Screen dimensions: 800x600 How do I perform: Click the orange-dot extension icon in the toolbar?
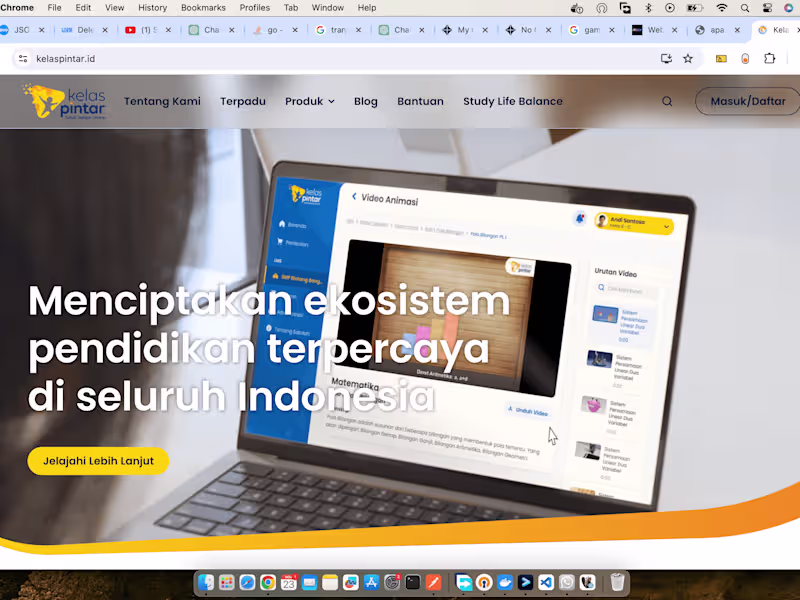tap(745, 59)
